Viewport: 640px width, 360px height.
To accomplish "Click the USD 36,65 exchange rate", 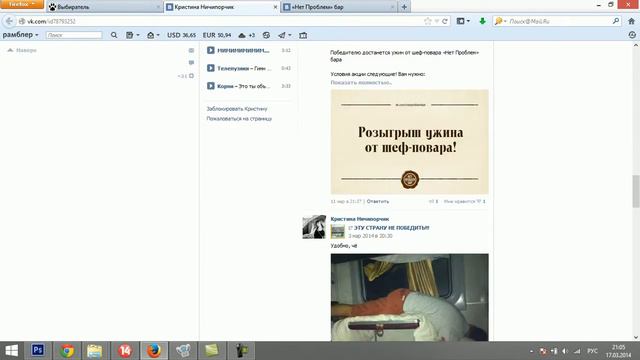I will point(181,35).
